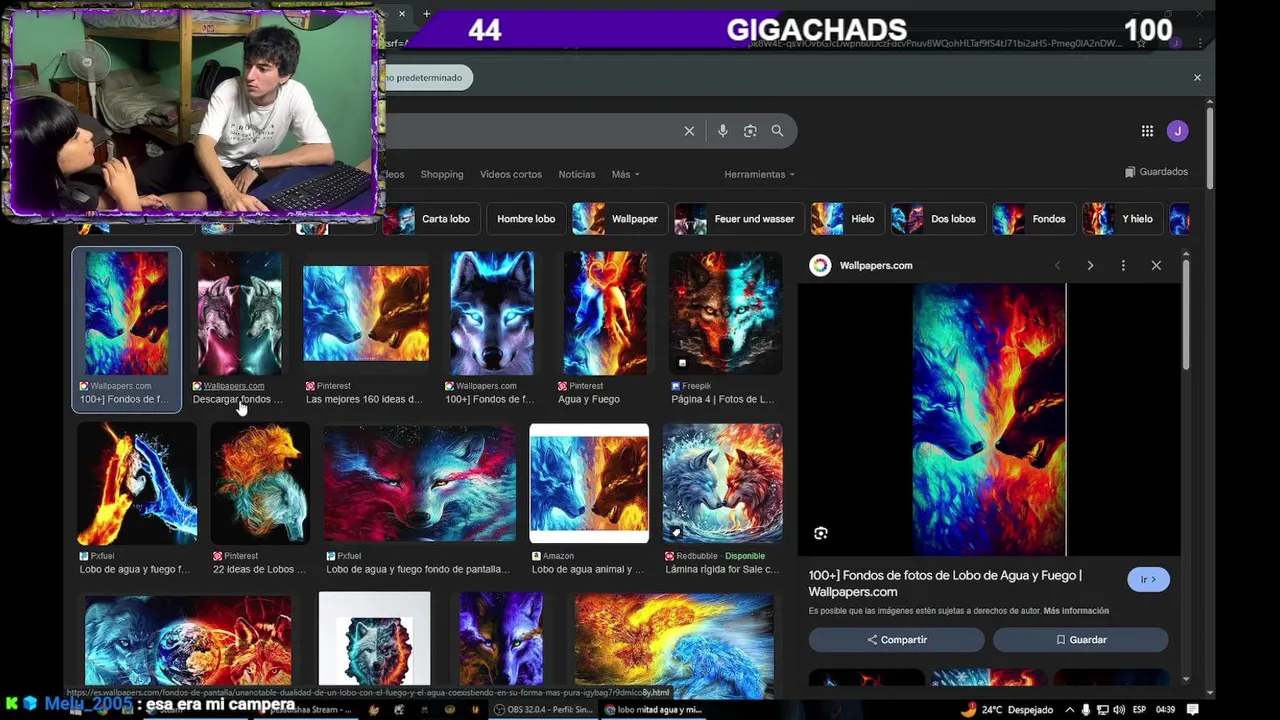Image resolution: width=1280 pixels, height=720 pixels.
Task: Open the Redbubble Lámina rígida thumbnail
Action: click(722, 483)
